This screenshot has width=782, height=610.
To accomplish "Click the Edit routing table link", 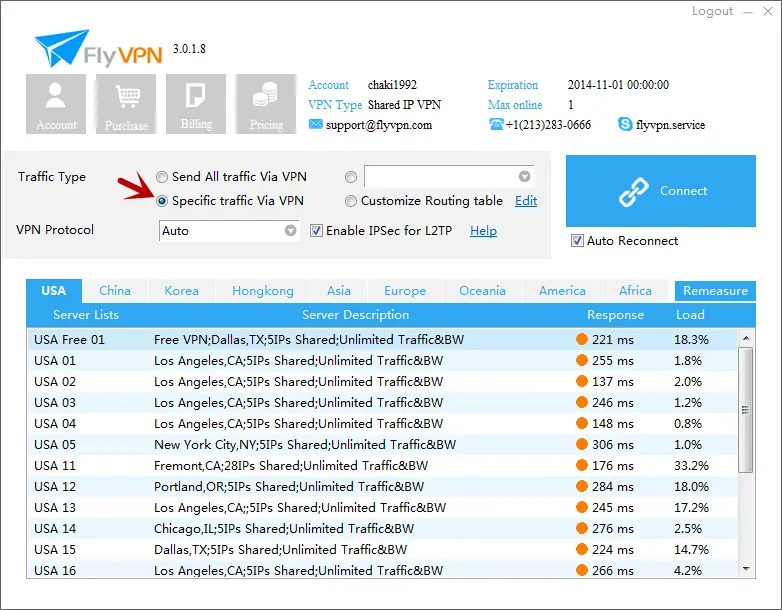I will pos(526,201).
